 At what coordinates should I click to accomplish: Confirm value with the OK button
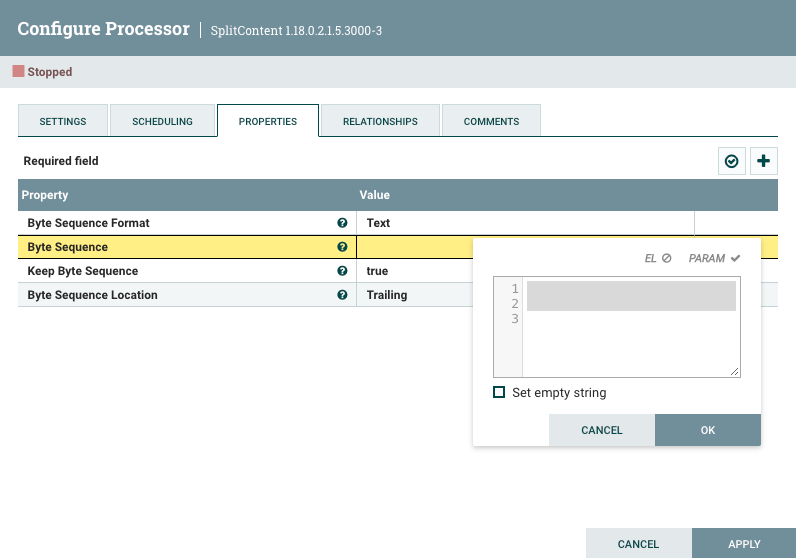point(708,430)
